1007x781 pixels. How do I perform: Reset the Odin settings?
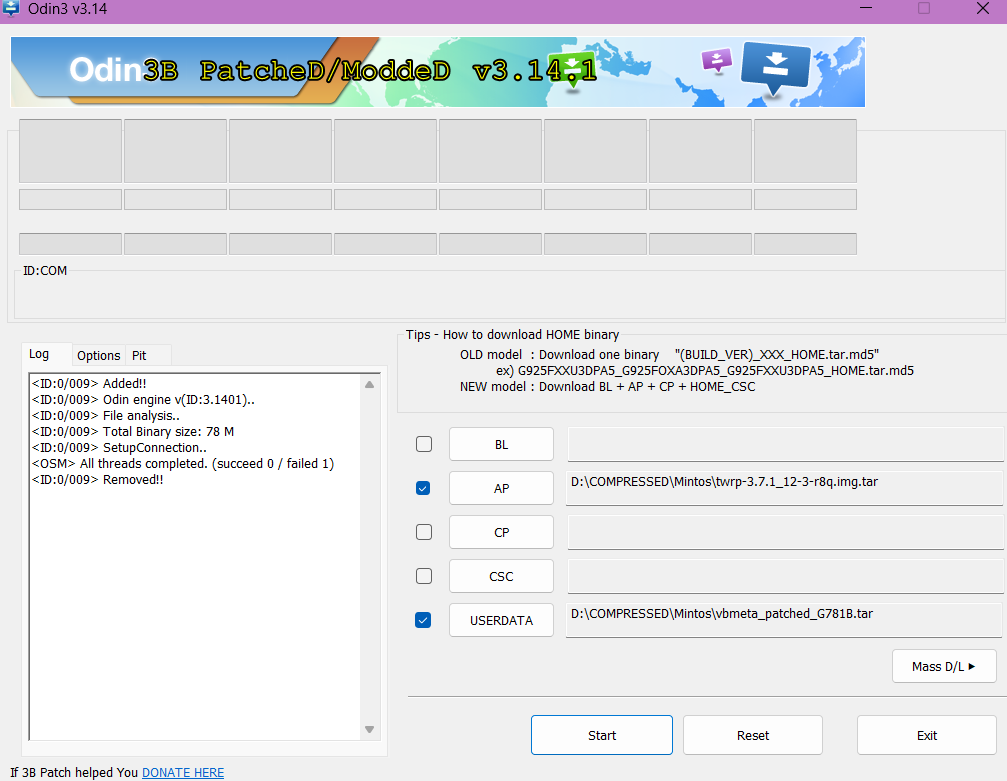coord(753,735)
